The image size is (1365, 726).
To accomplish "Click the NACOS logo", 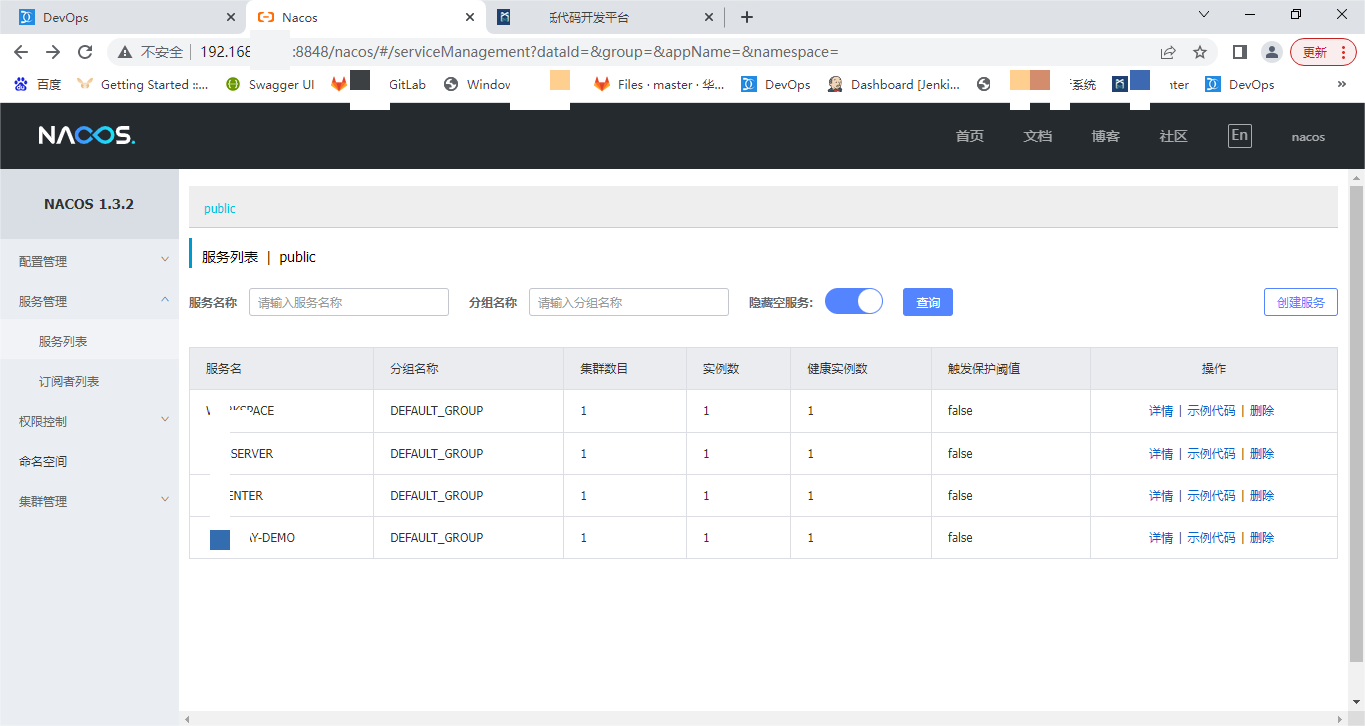I will point(87,135).
